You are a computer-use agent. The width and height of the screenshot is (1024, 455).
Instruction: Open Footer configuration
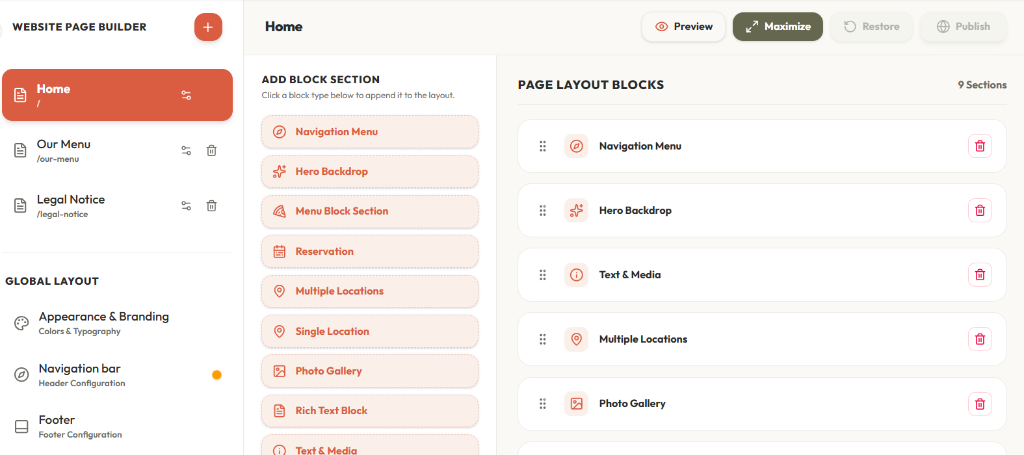point(118,426)
